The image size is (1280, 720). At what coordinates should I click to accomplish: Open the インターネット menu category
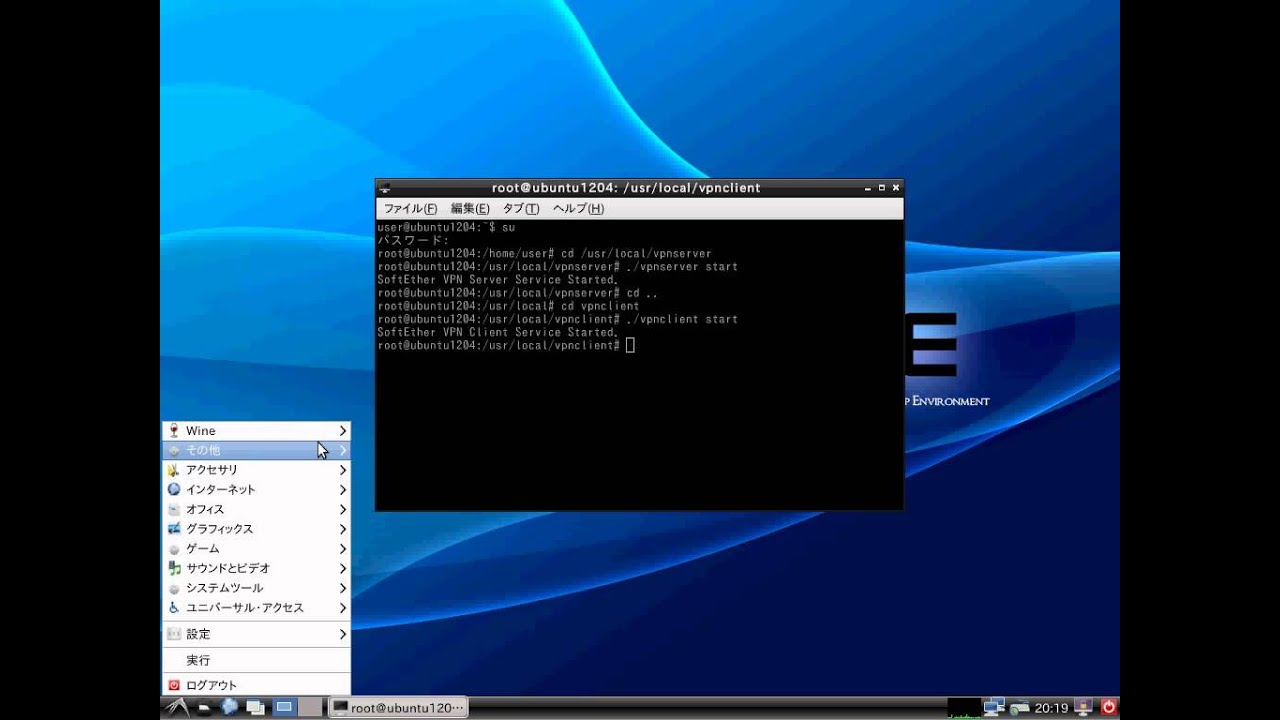point(256,490)
